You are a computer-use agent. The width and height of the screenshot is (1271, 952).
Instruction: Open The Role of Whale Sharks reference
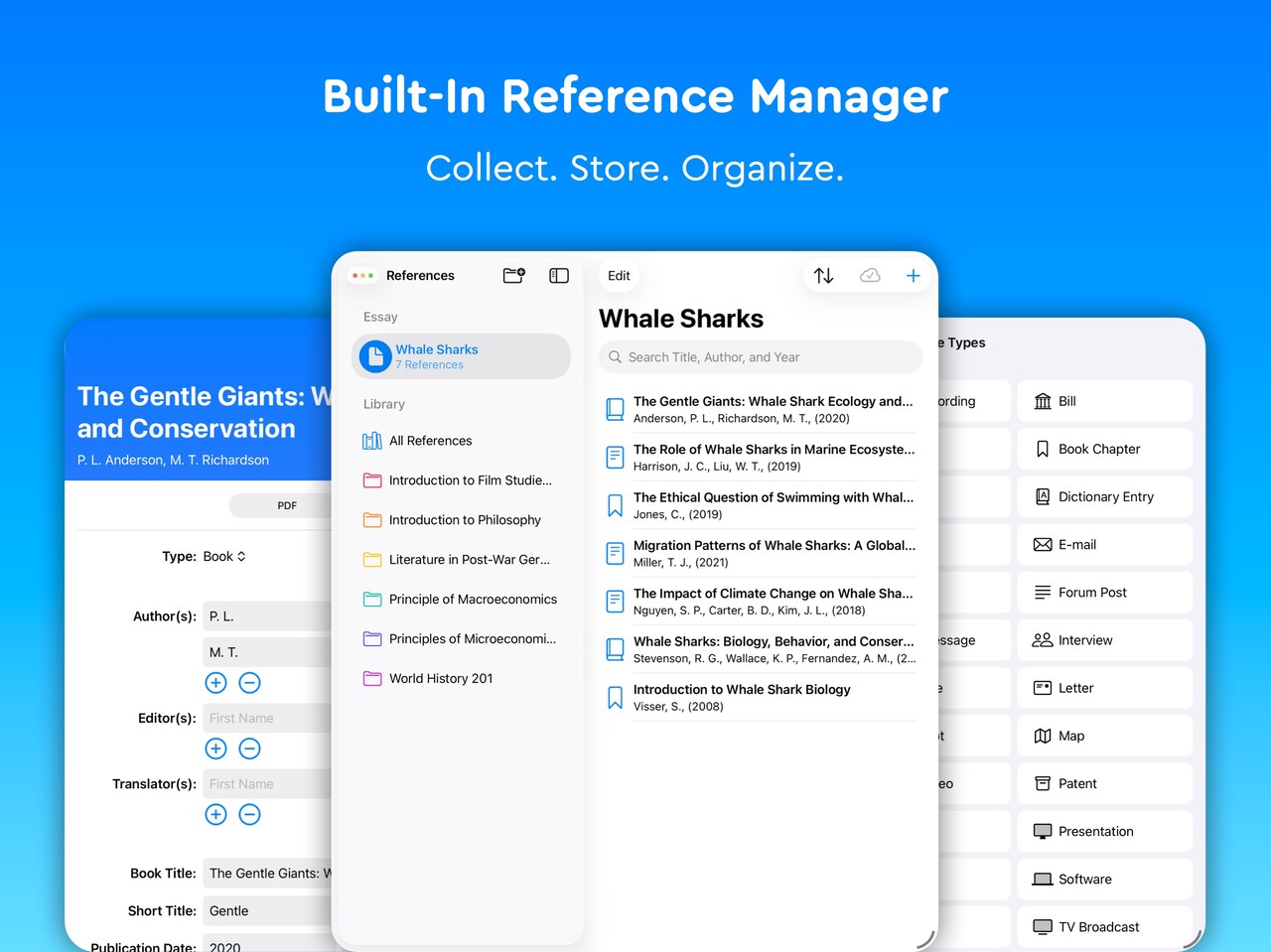pyautogui.click(x=761, y=458)
